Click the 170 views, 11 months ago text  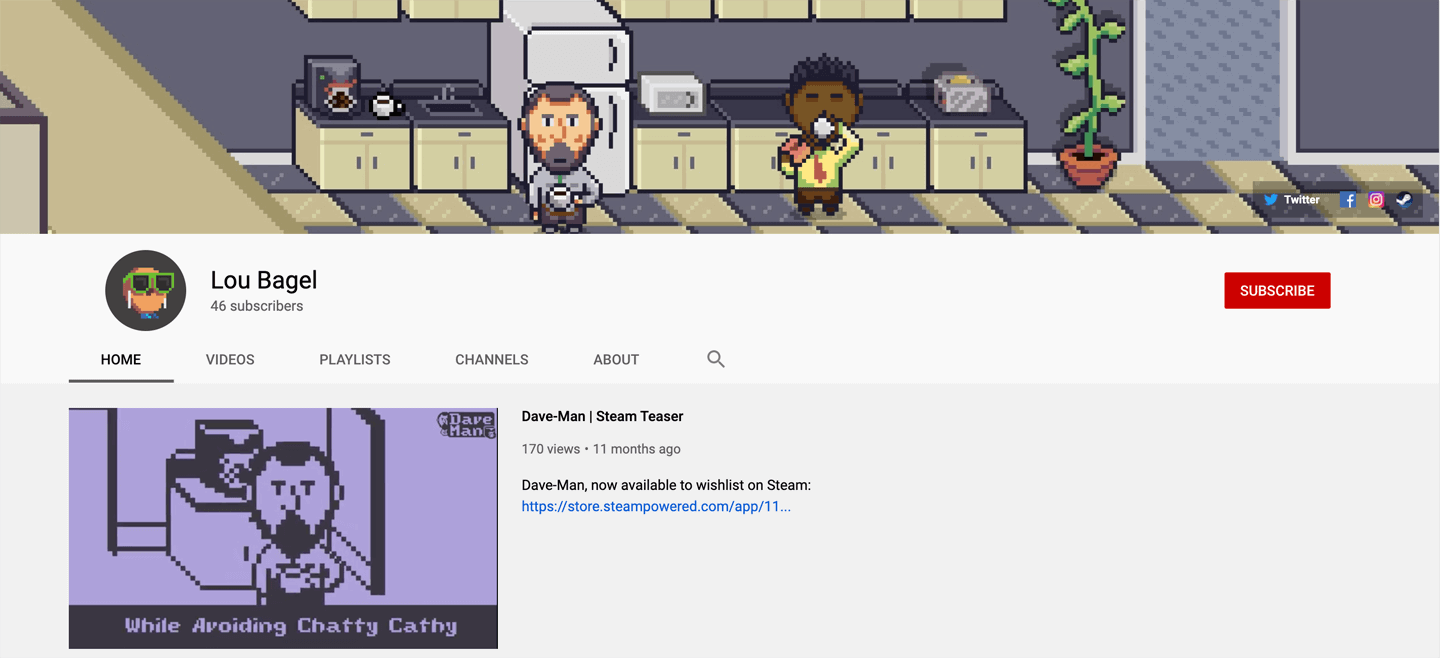point(601,449)
